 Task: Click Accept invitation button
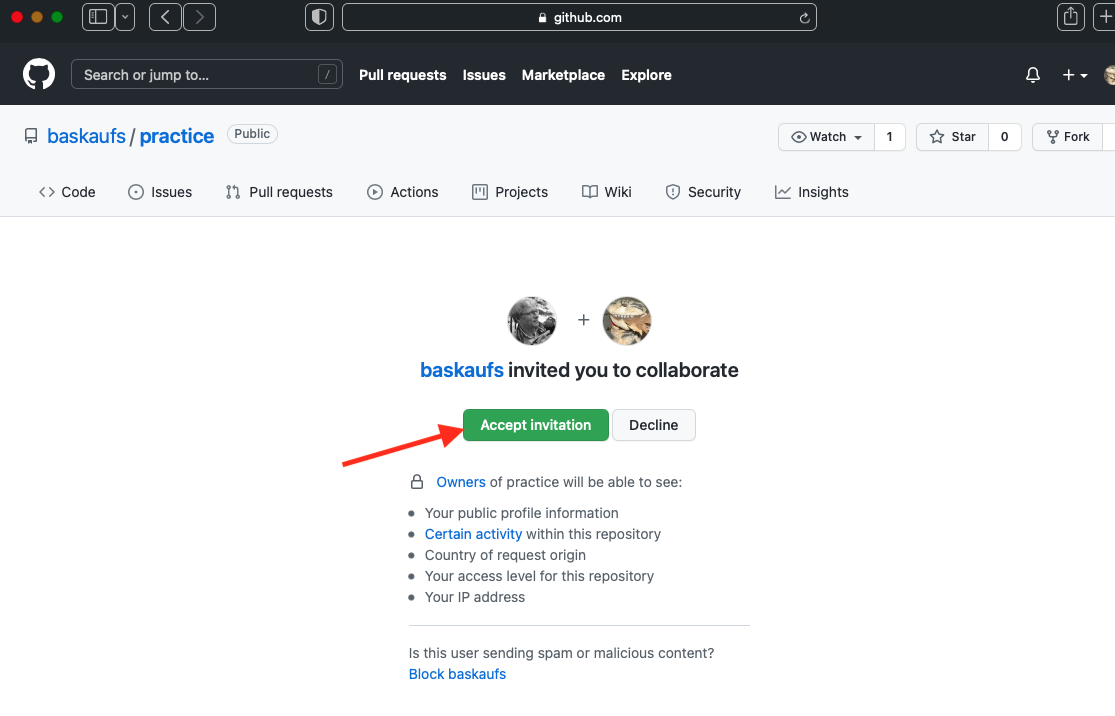(x=535, y=425)
